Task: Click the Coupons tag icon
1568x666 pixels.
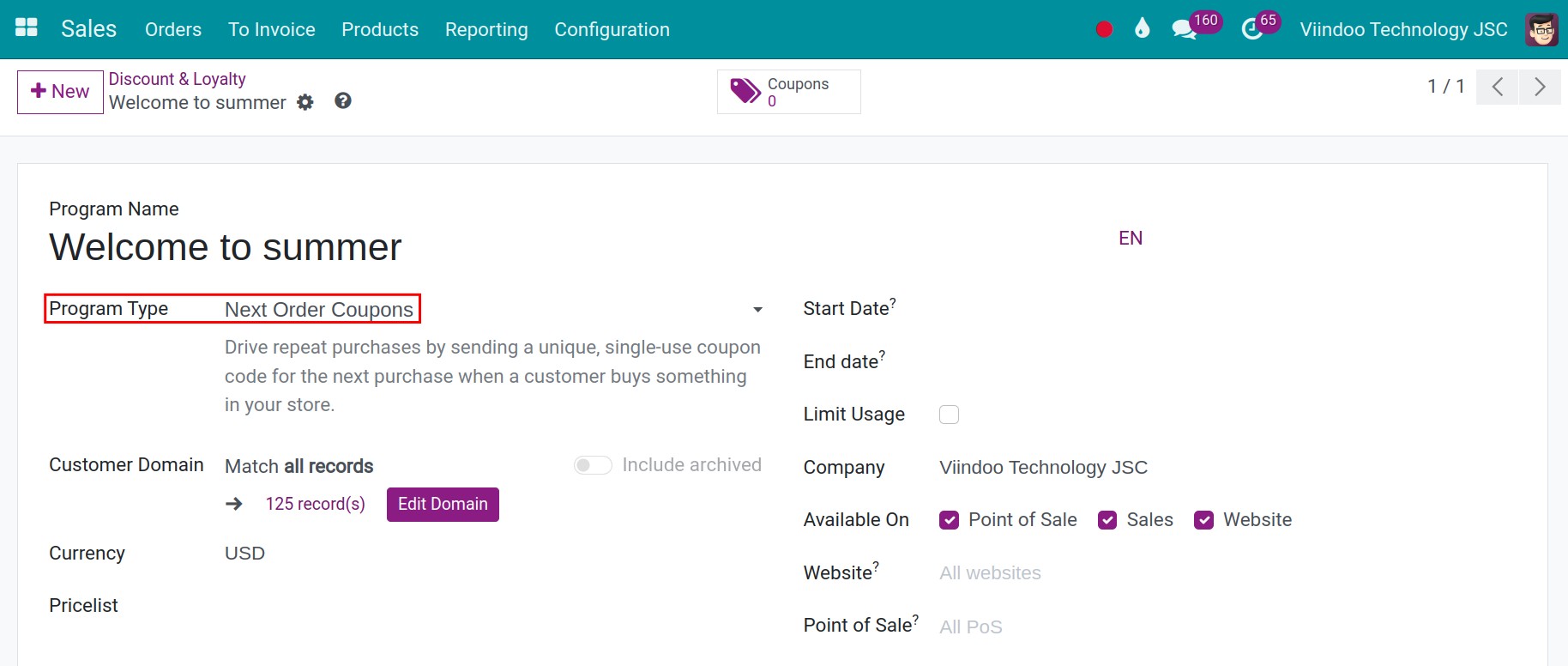Action: coord(745,91)
